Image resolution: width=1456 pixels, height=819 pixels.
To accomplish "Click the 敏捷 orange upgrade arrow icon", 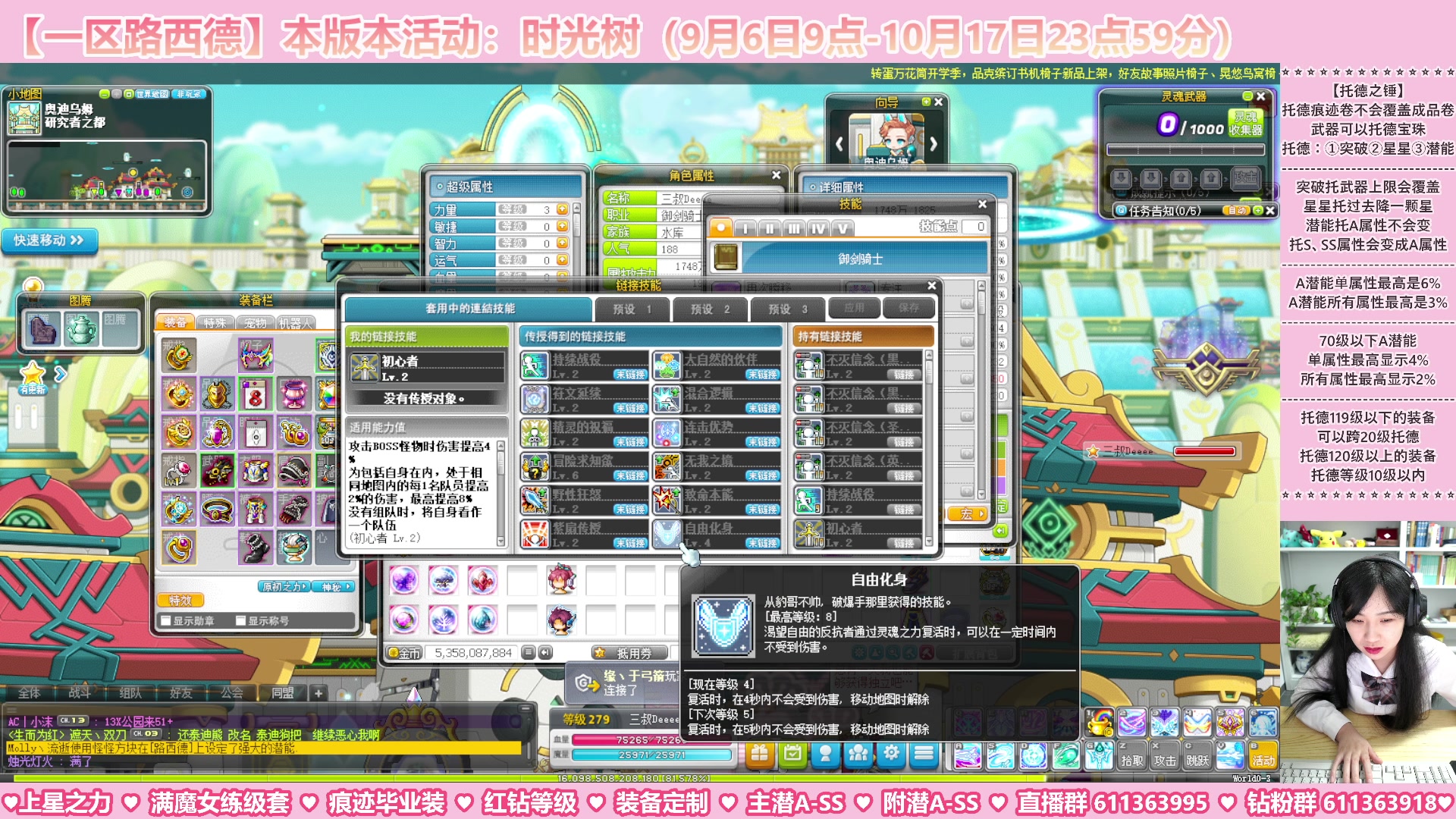I will pos(562,226).
